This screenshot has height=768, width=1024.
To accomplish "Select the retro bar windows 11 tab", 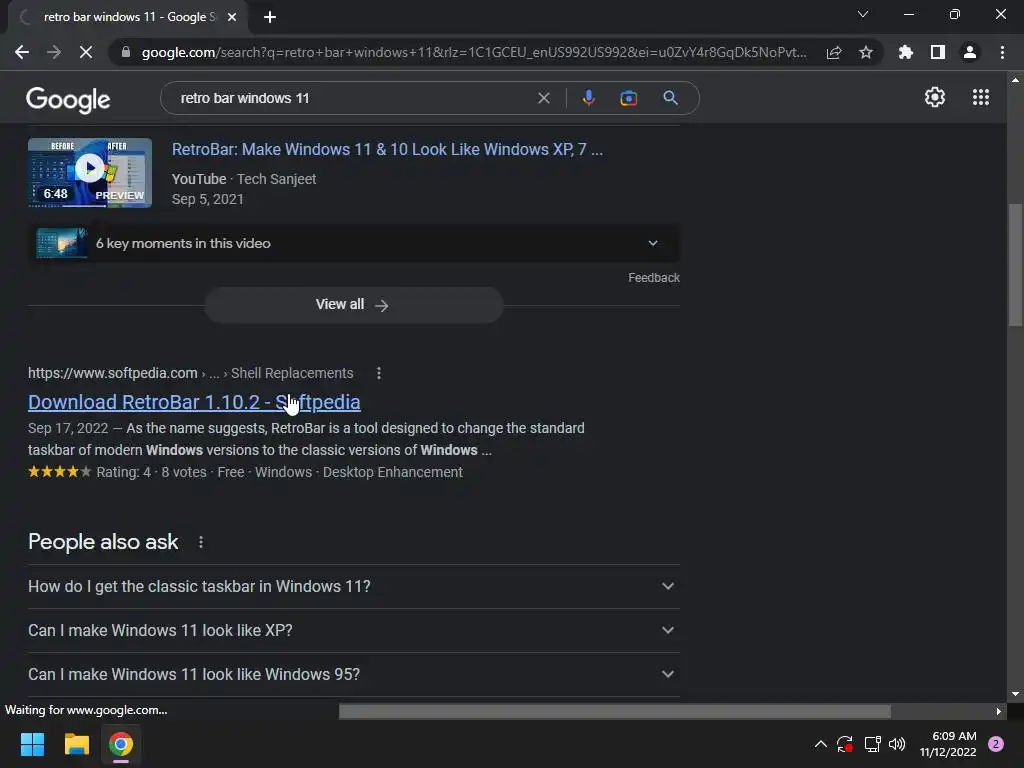I will (x=129, y=17).
